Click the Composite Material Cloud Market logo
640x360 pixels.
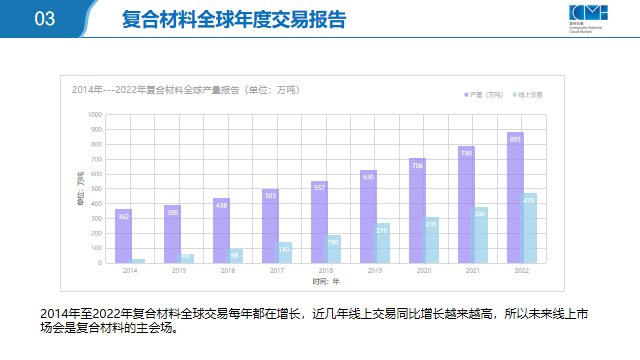588,19
